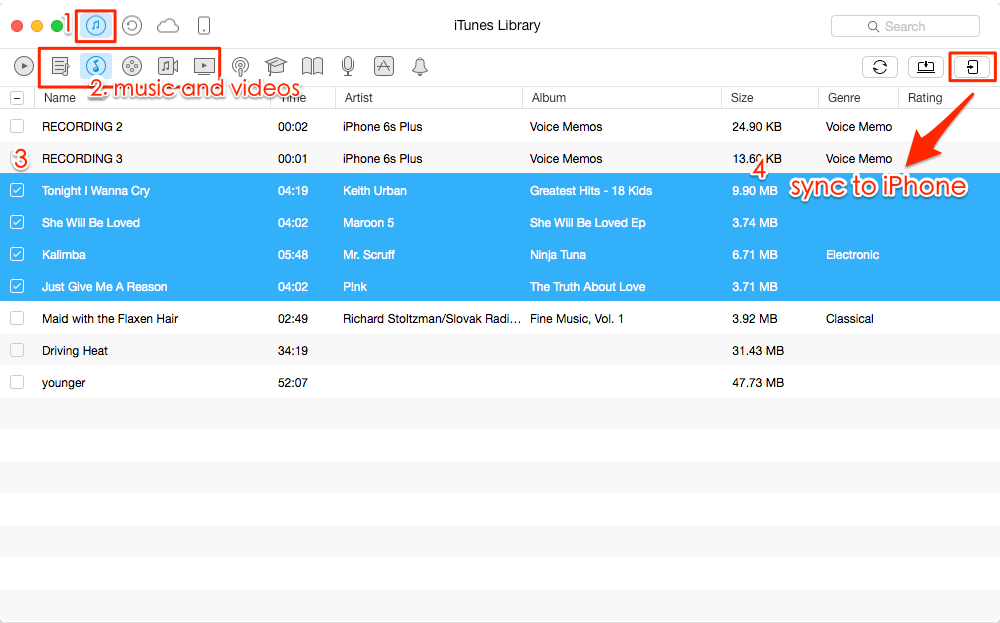Viewport: 1000px width, 623px height.
Task: Select the RECORDING 2 song name
Action: [x=82, y=127]
